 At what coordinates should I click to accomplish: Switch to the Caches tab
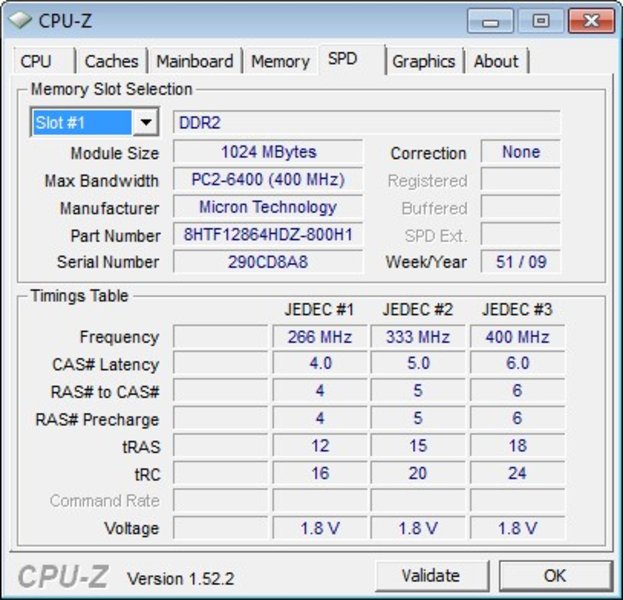tap(111, 61)
